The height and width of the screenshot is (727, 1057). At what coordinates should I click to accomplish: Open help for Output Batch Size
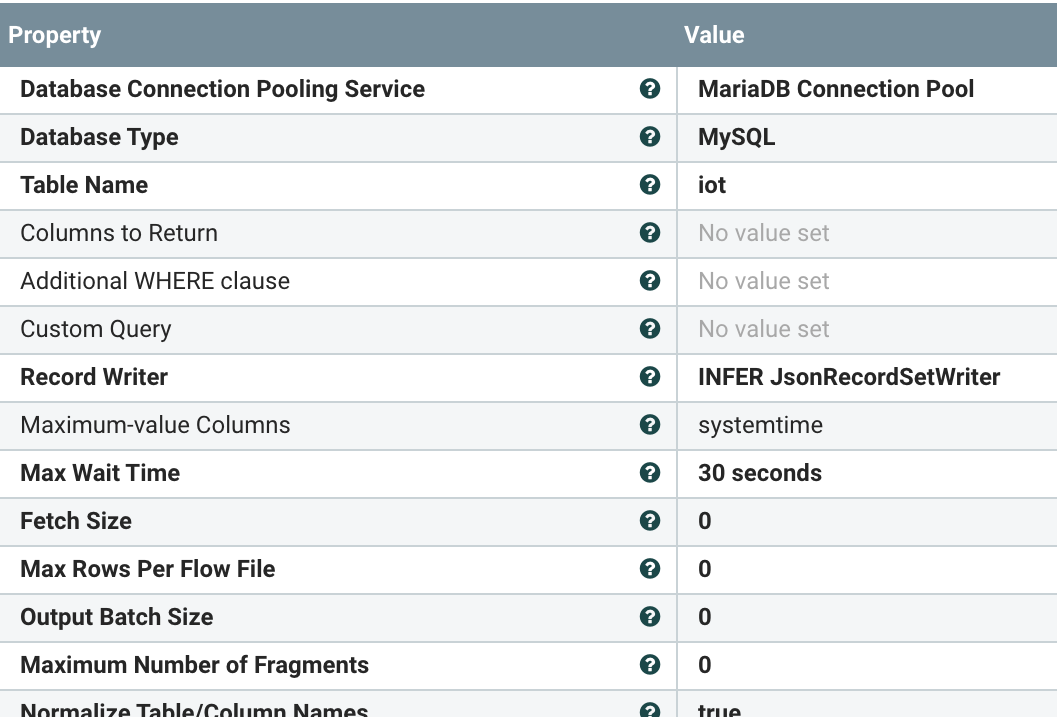649,617
